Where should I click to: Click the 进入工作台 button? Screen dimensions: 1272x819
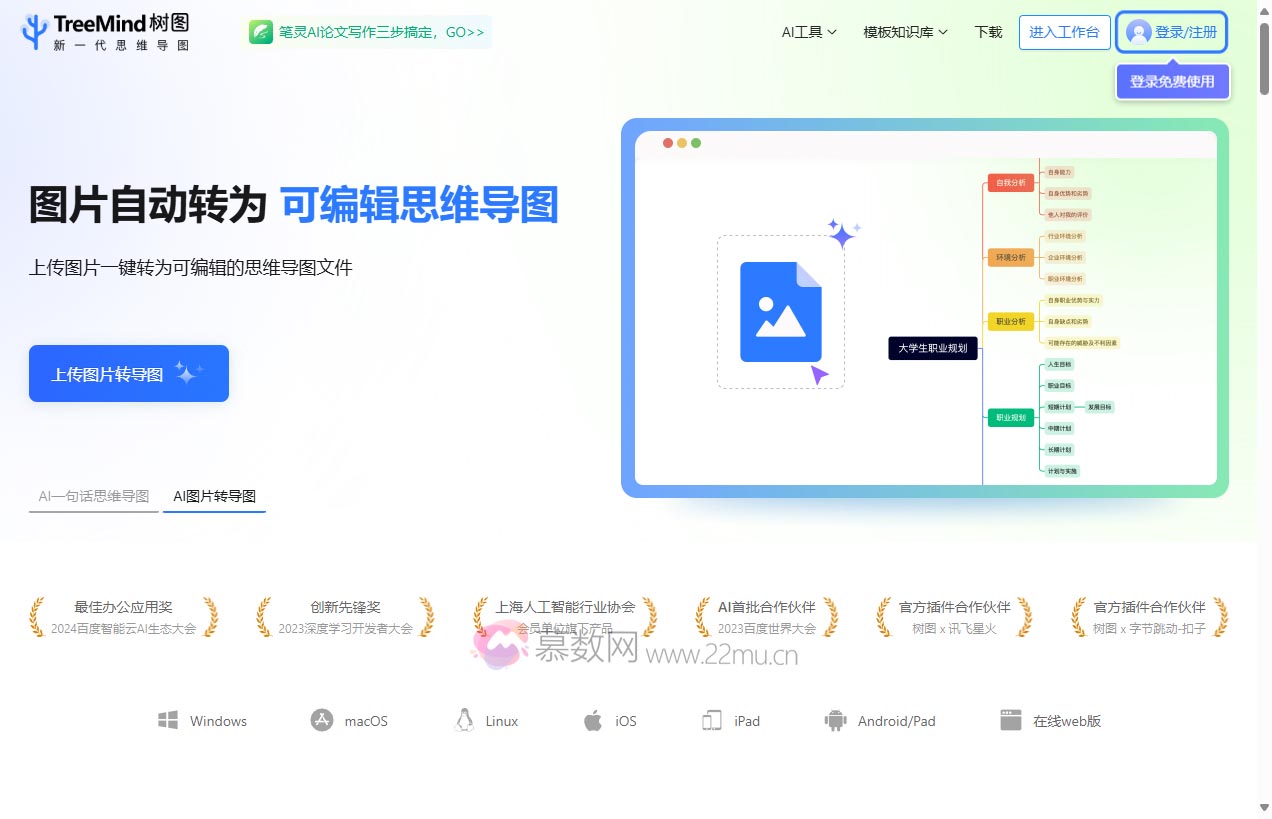click(1064, 31)
